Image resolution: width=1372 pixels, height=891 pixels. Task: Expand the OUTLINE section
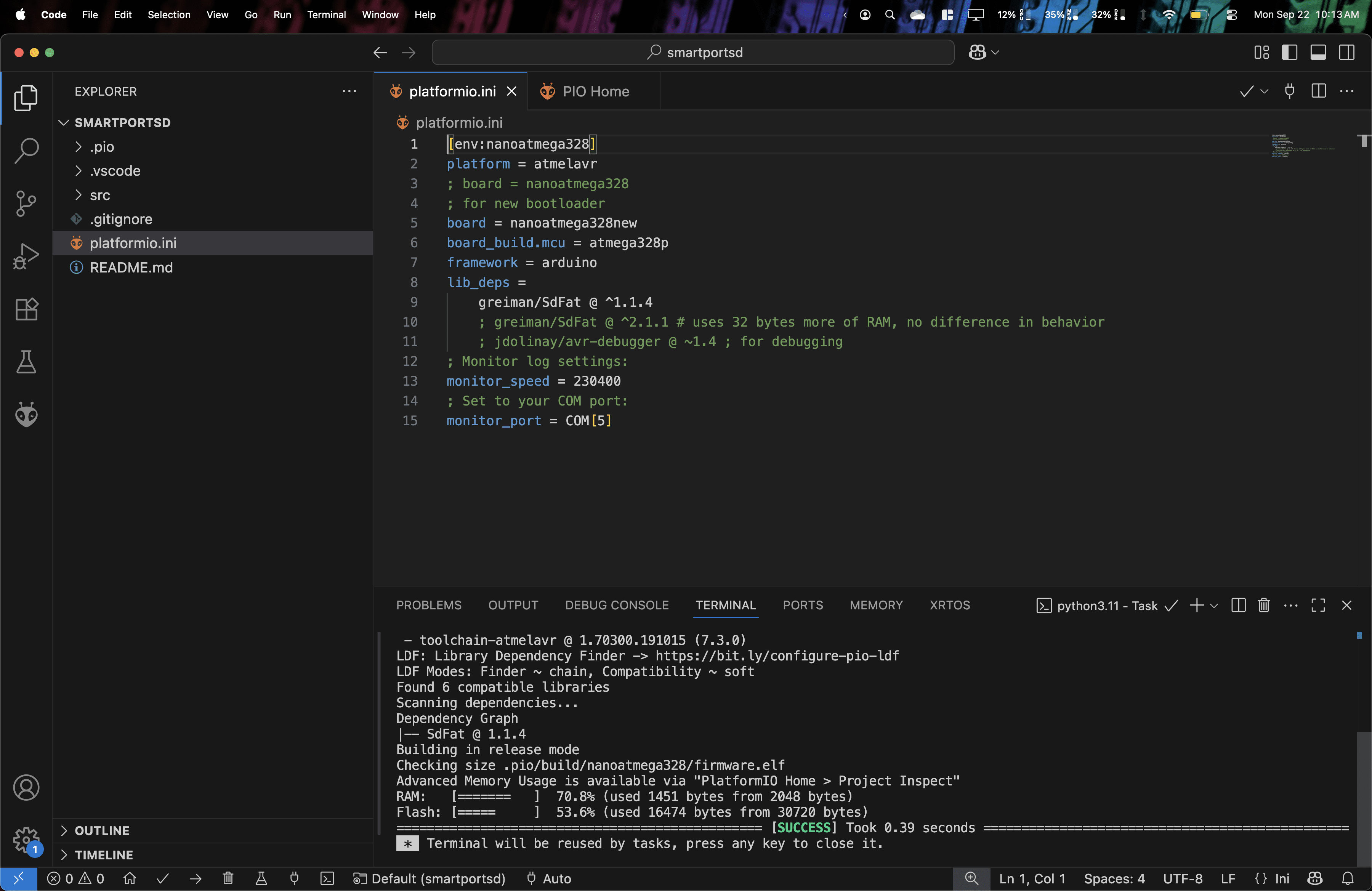click(x=101, y=830)
